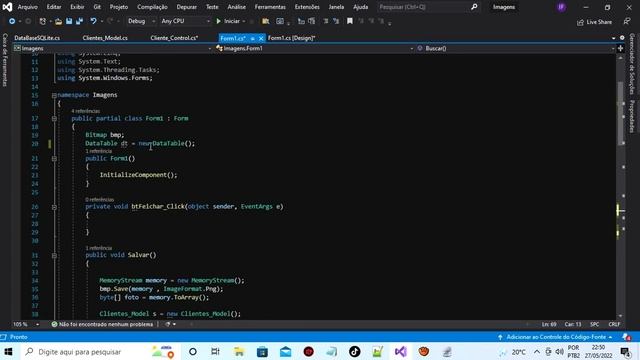
Task: Click the SPC indentation indicator
Action: [595, 324]
